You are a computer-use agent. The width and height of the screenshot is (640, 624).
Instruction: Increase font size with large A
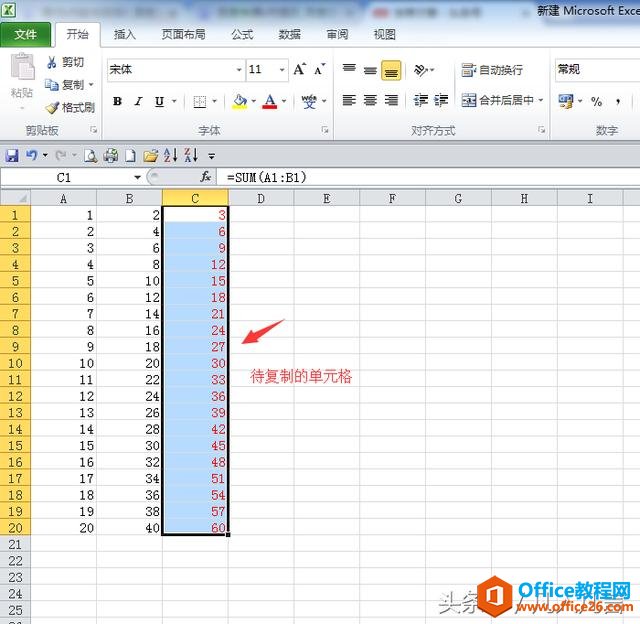click(x=300, y=69)
